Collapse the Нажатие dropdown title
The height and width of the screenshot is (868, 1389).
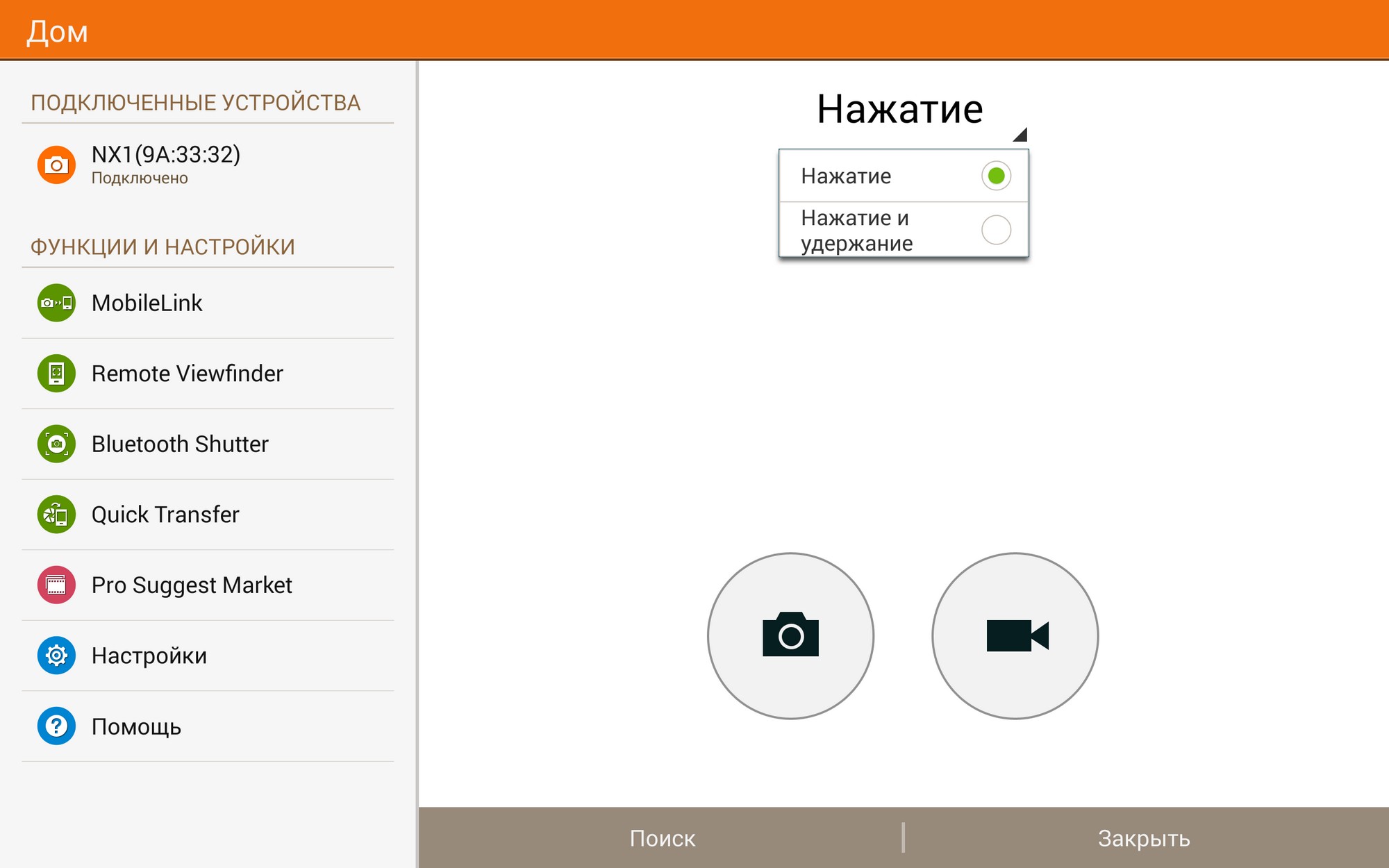coord(899,109)
